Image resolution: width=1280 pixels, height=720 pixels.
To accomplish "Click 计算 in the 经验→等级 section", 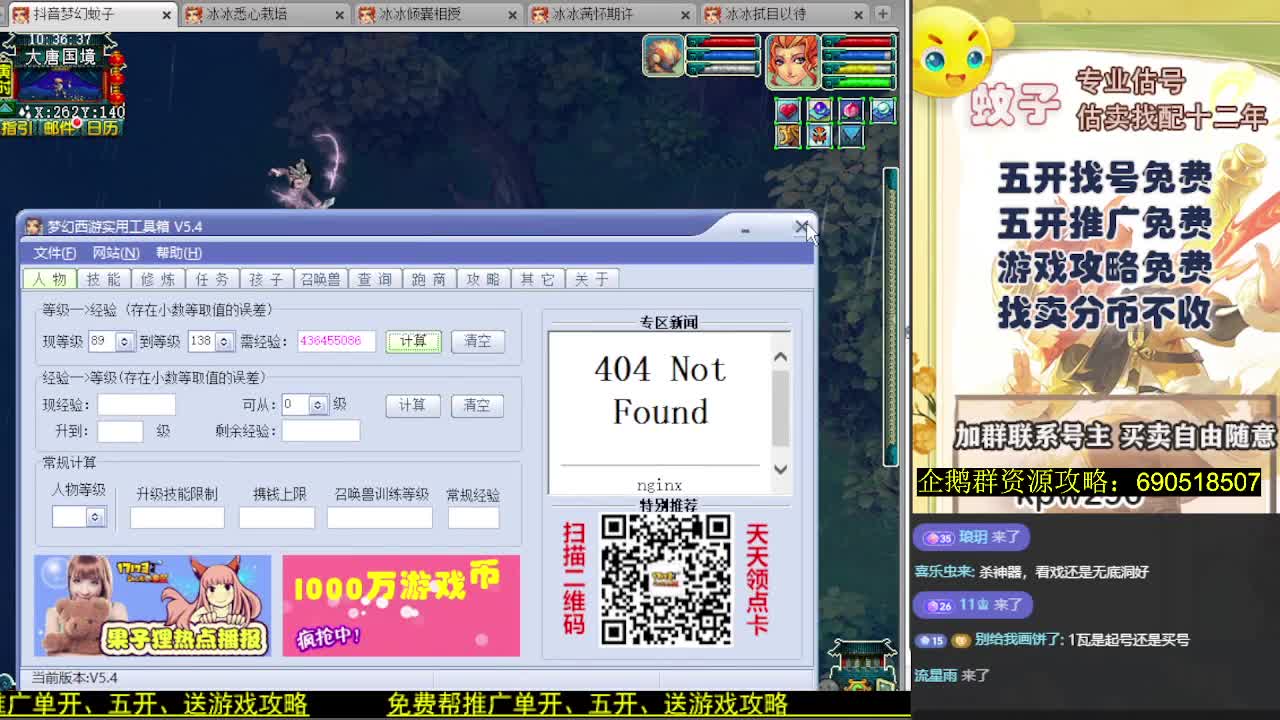I will coord(412,405).
